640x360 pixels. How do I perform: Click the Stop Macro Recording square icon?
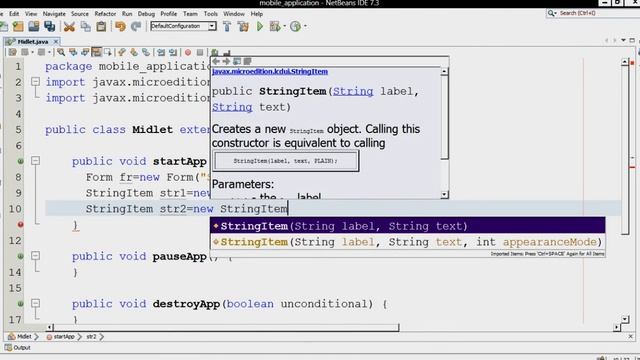point(200,52)
